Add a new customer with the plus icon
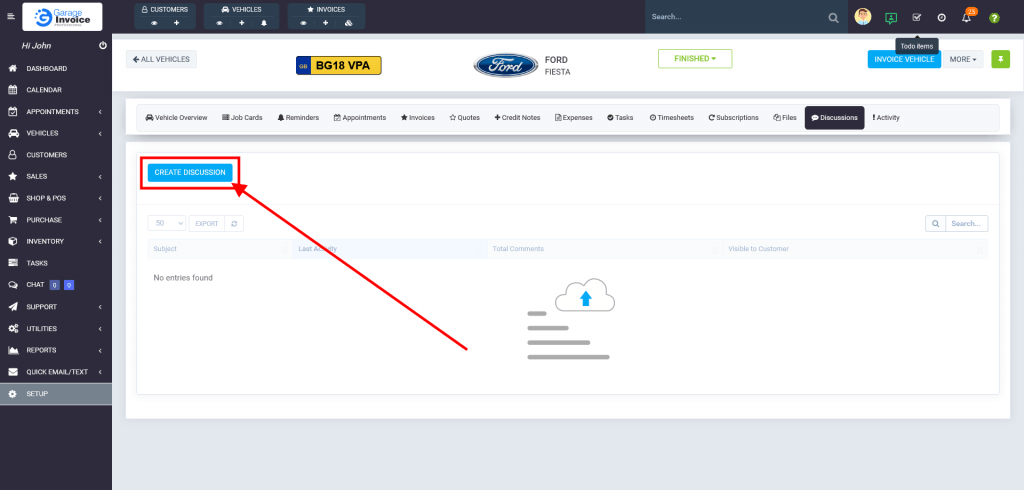 pos(176,23)
